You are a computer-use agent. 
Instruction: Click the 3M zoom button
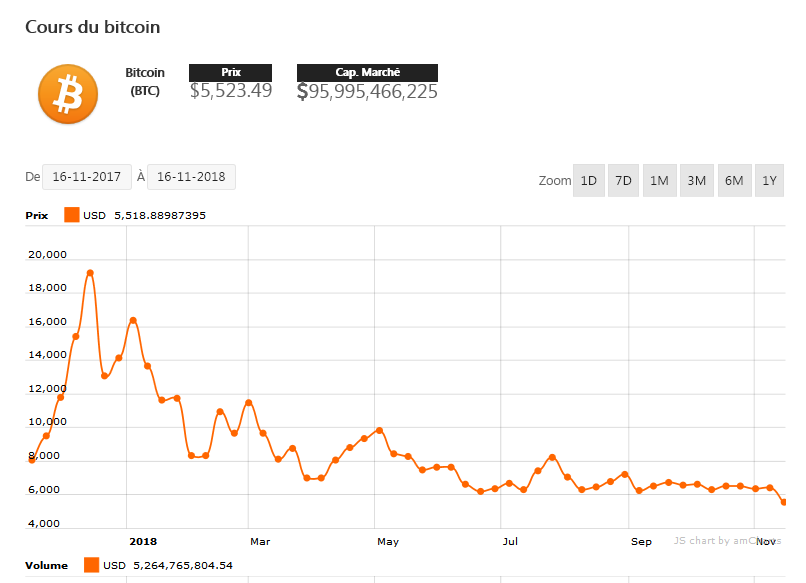pyautogui.click(x=696, y=180)
